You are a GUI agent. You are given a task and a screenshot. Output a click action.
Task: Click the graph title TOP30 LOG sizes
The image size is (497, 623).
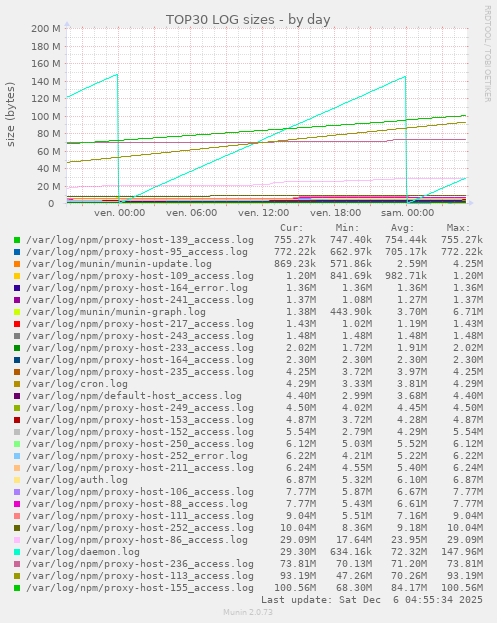[248, 19]
